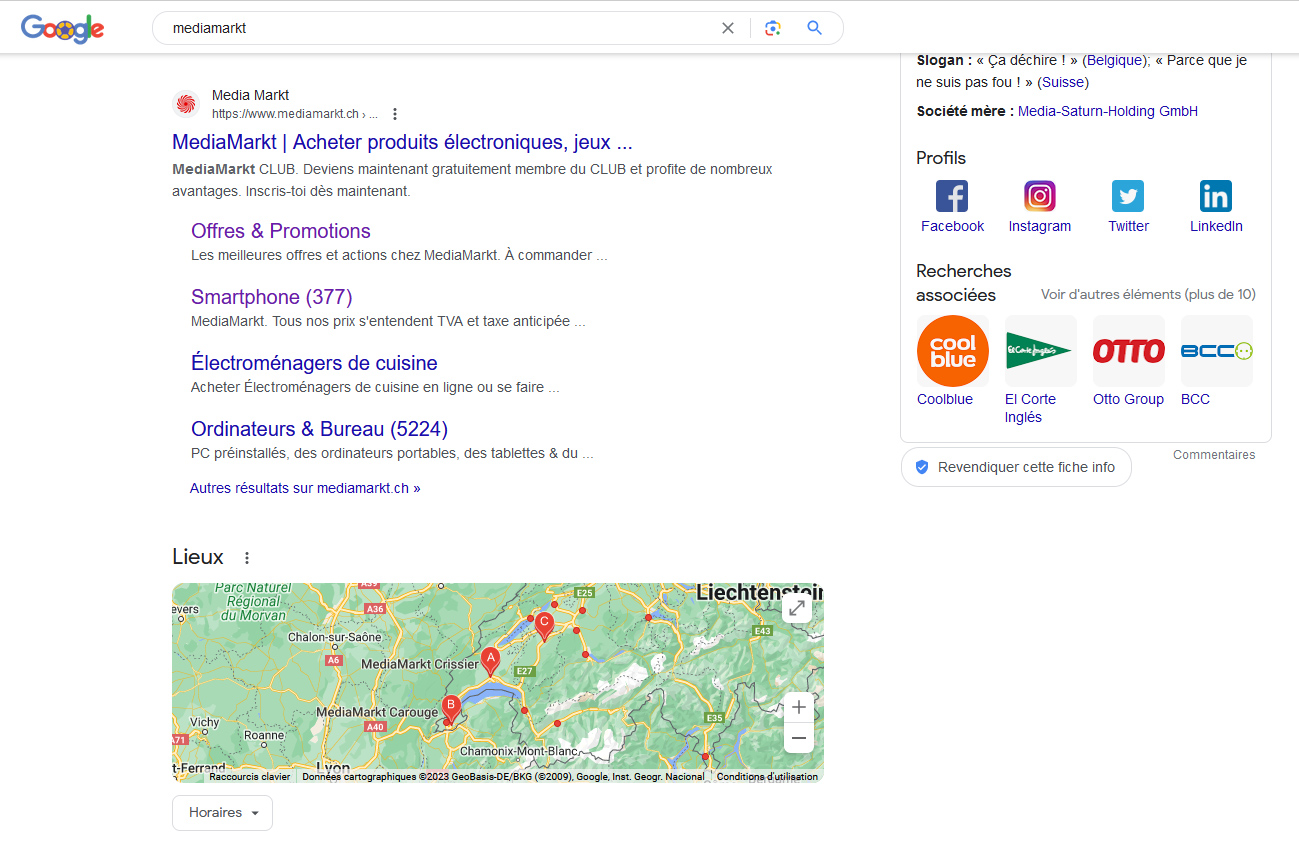Zoom in on the map
1299x846 pixels.
point(798,708)
